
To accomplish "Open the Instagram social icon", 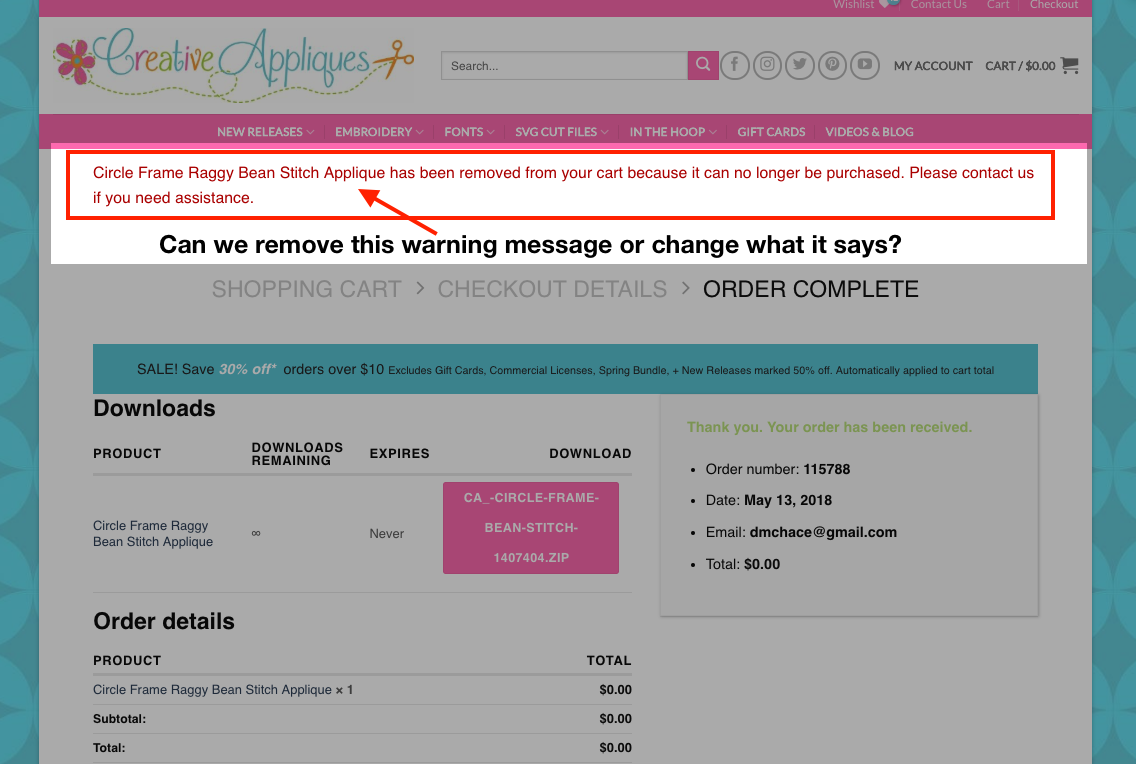I will (767, 65).
